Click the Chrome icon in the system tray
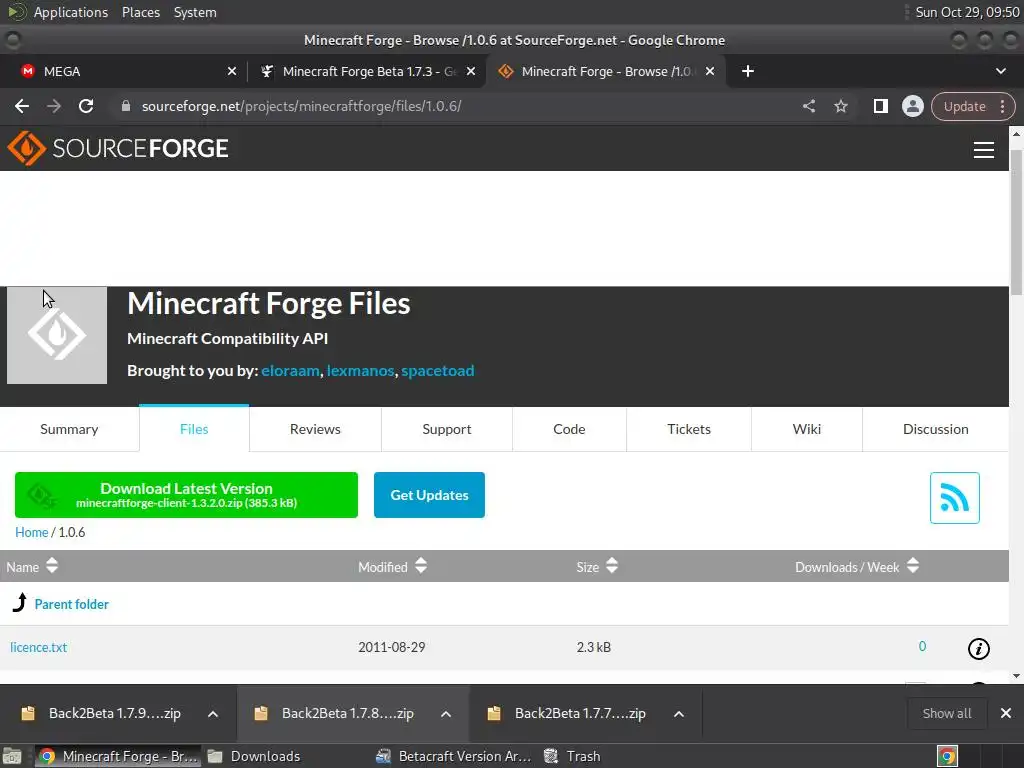This screenshot has height=768, width=1024. (x=947, y=756)
